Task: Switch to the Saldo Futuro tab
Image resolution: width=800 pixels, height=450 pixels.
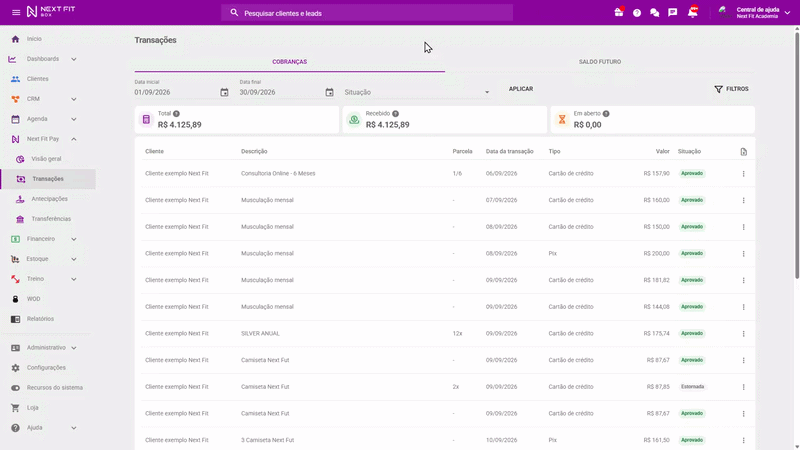Action: 599,62
